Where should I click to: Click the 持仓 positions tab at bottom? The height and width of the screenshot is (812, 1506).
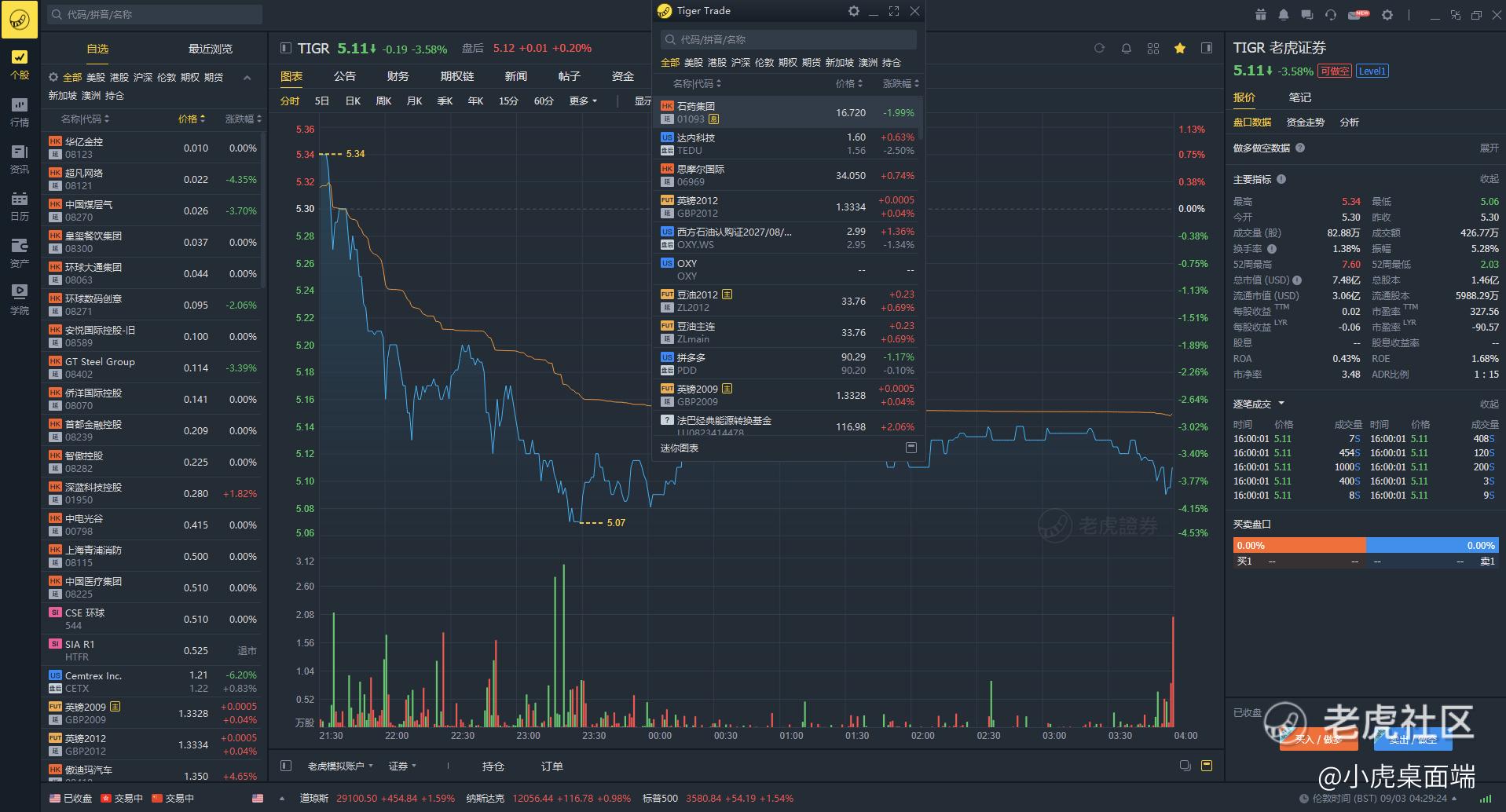493,766
